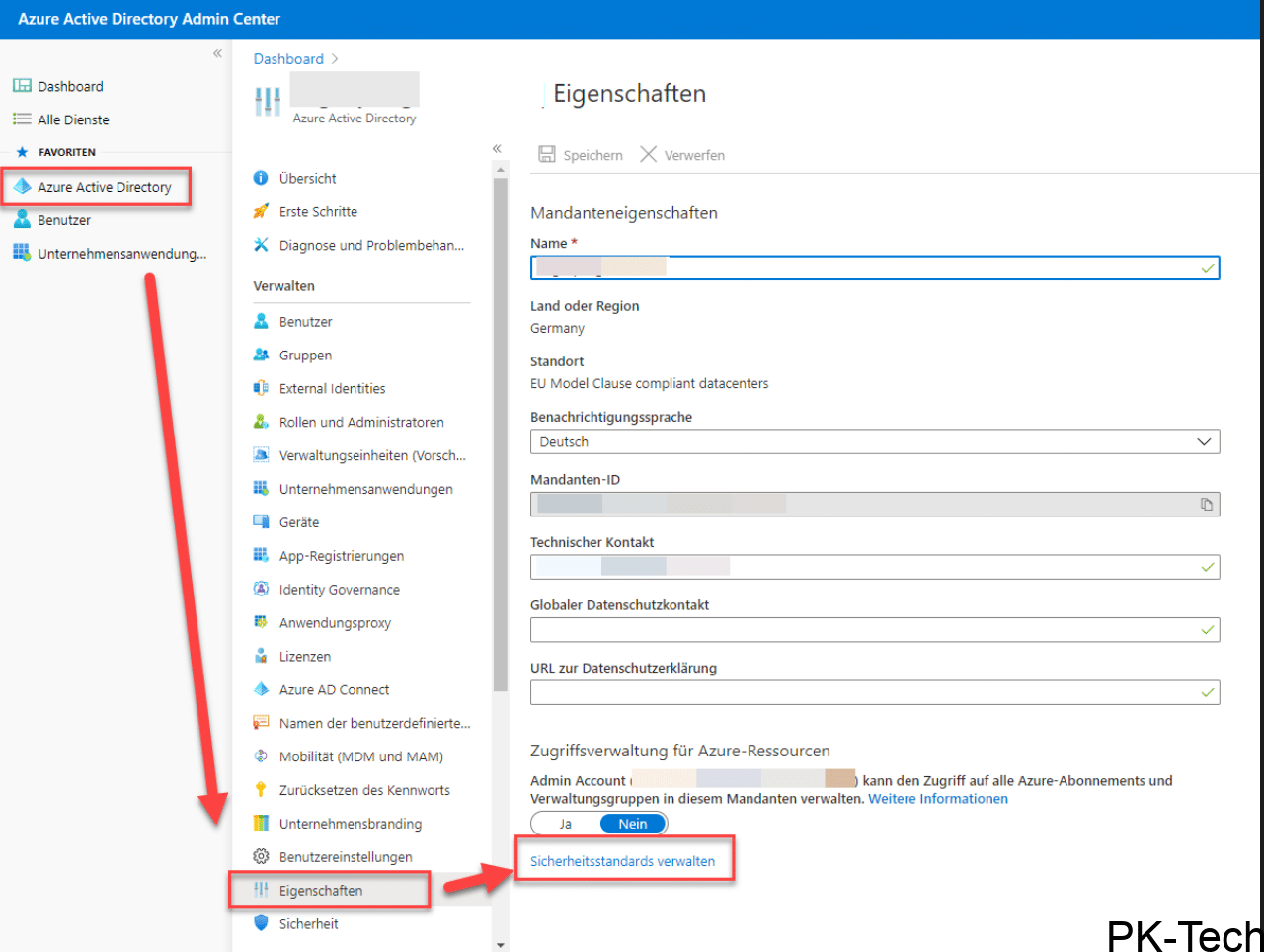Click the Speichern floppy disk icon

pyautogui.click(x=547, y=154)
